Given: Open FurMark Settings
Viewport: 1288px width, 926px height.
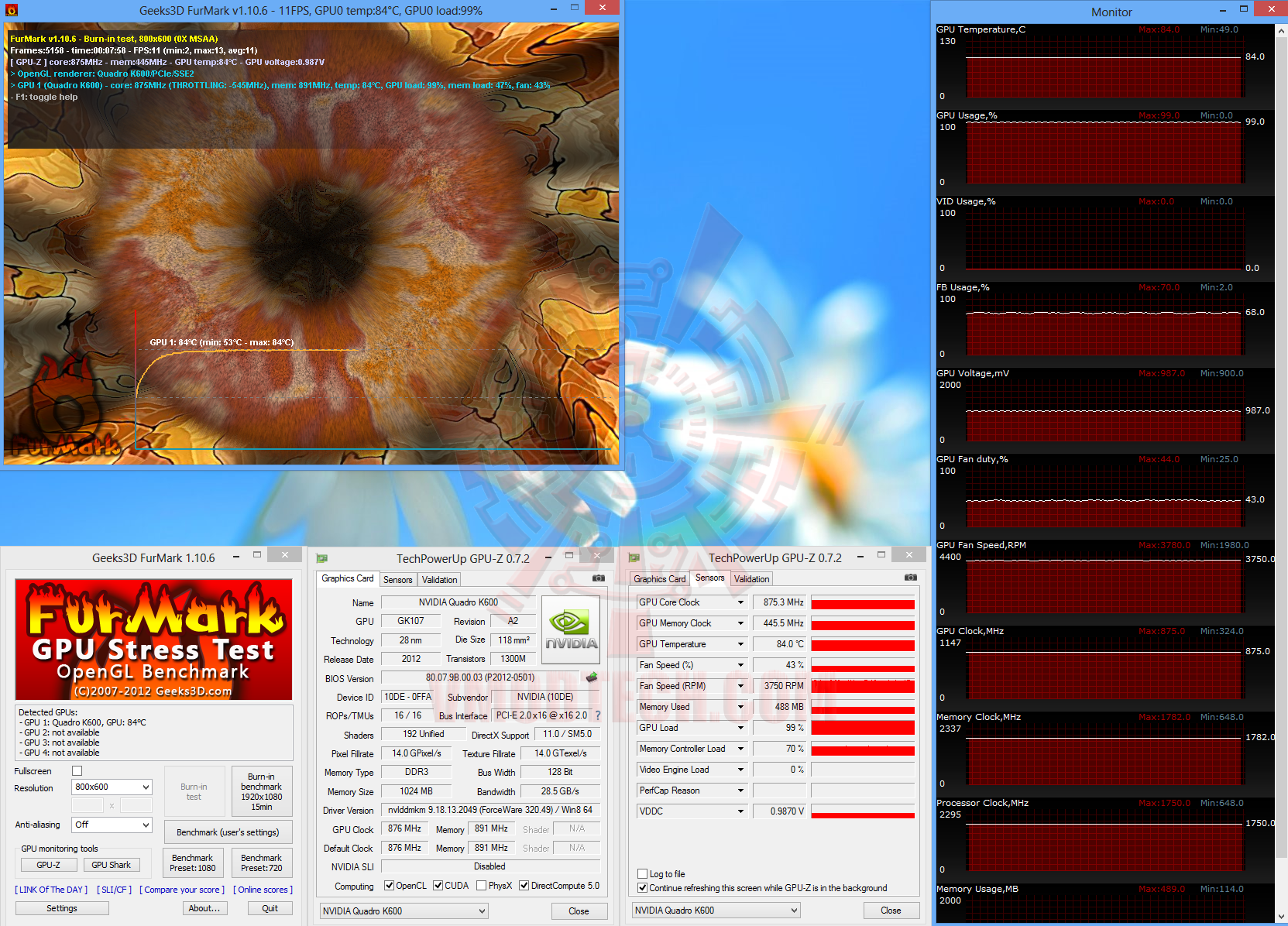Looking at the screenshot, I should coord(62,908).
